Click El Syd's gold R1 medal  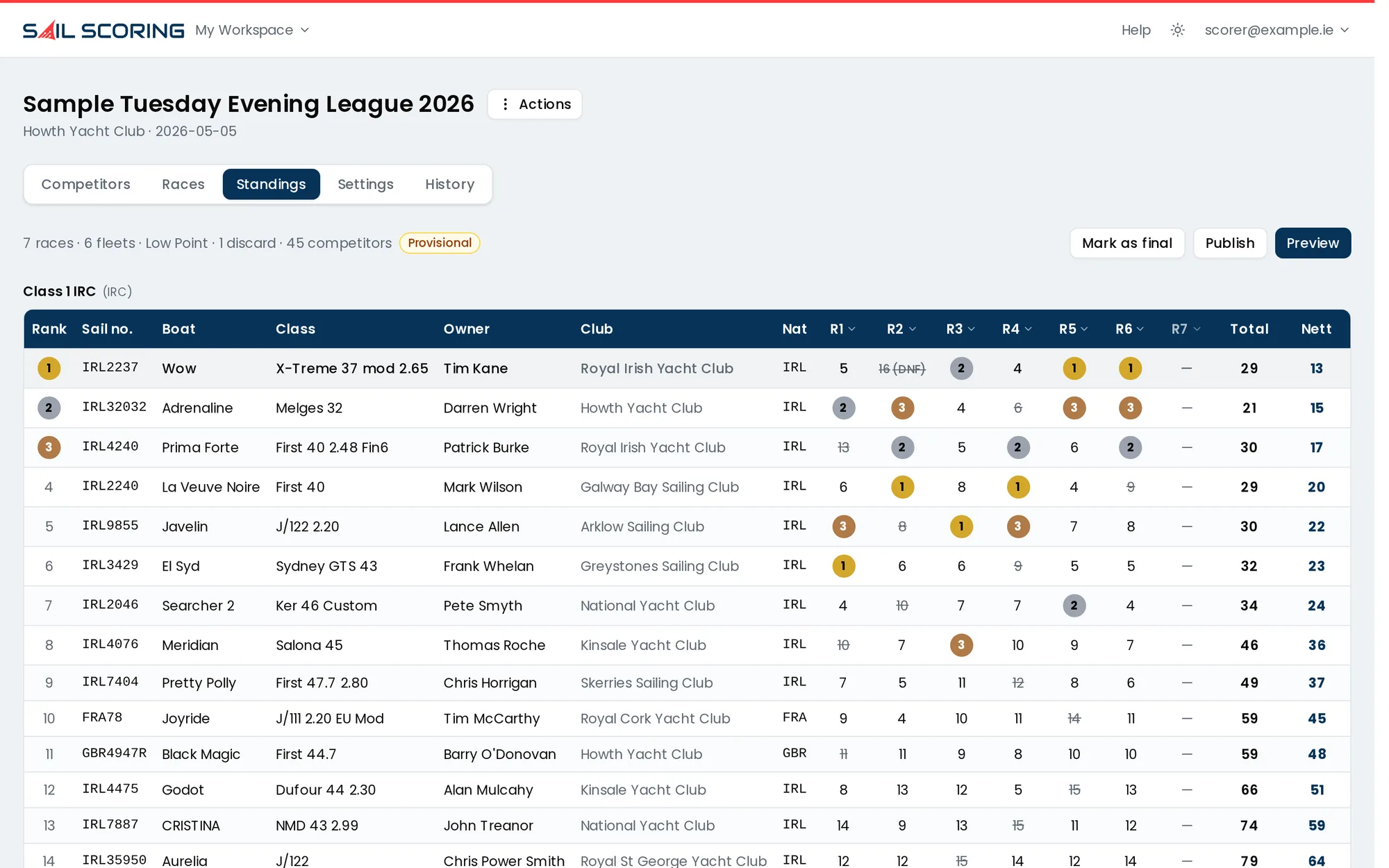point(843,566)
